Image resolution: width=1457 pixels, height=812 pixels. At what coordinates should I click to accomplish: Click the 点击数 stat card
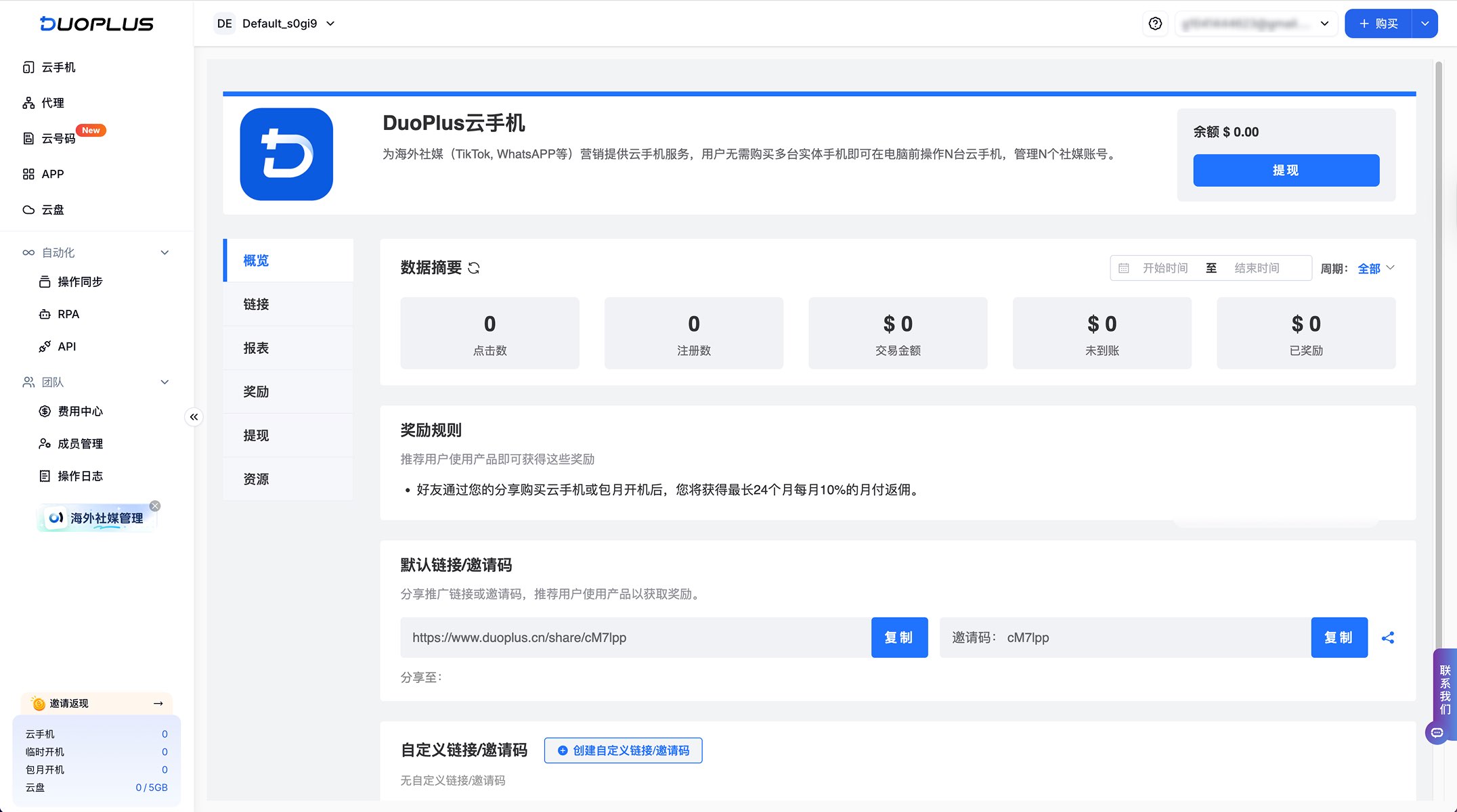tap(490, 333)
